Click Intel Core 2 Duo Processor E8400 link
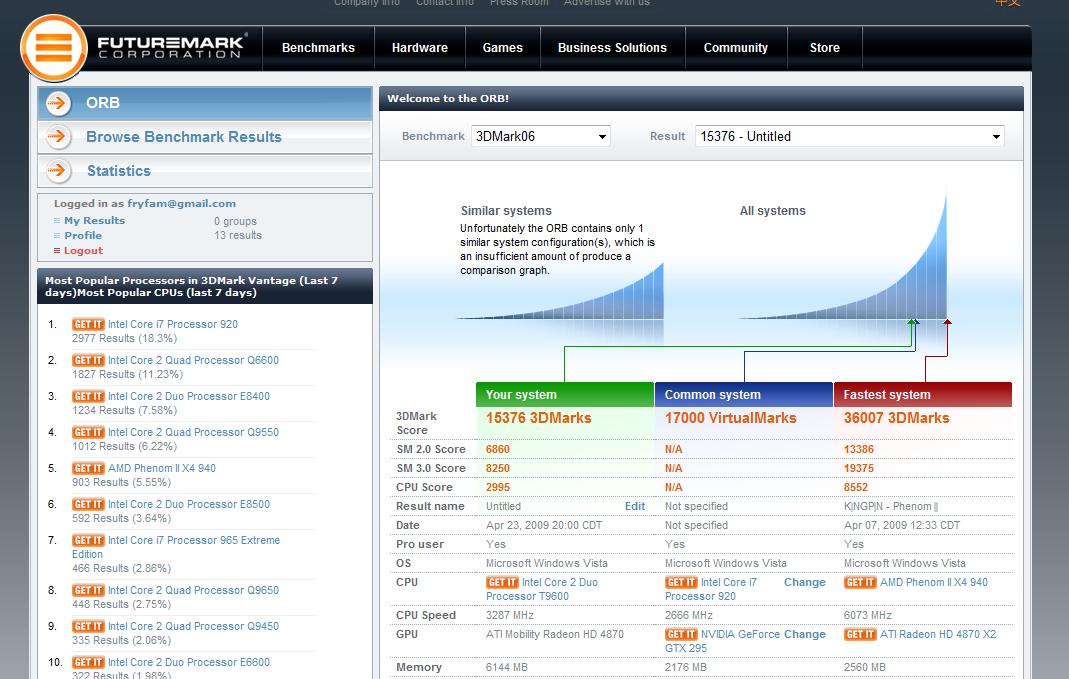Viewport: 1069px width, 679px height. pos(189,397)
